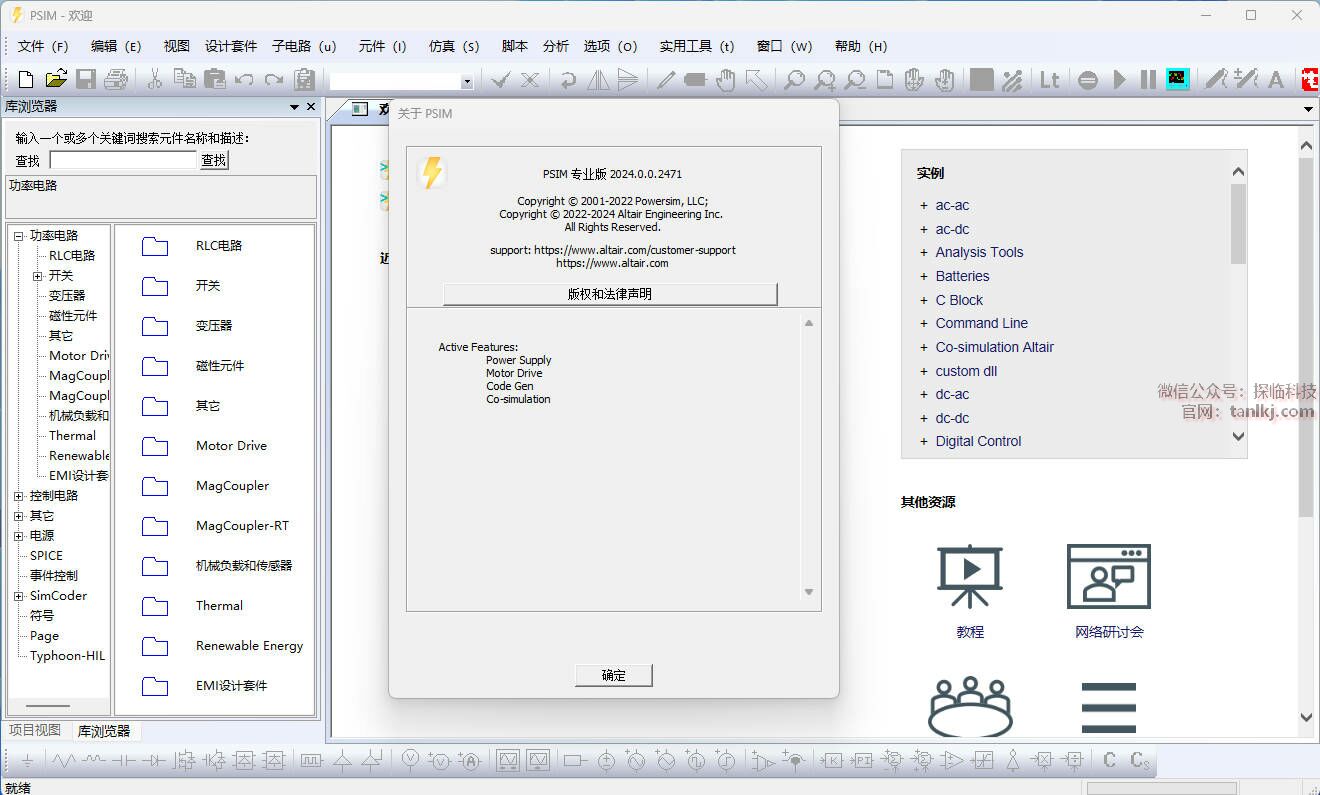The width and height of the screenshot is (1320, 795).
Task: Open the 编辑 (E) menu
Action: point(116,46)
